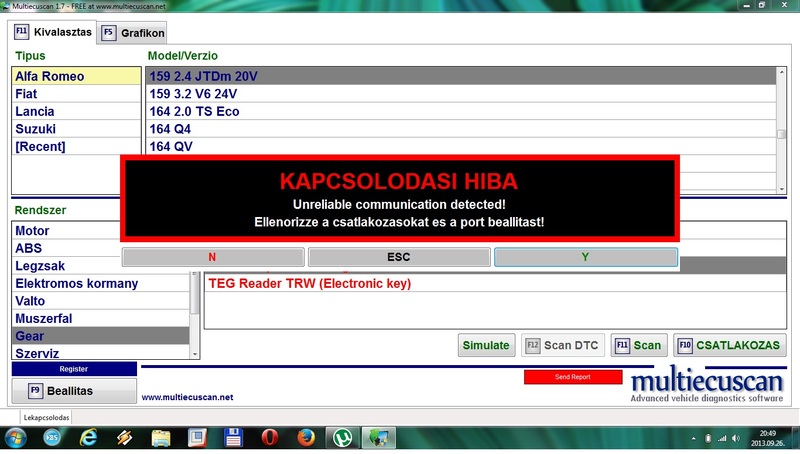
Task: Click Lekapcsolodas status bar text
Action: pyautogui.click(x=46, y=418)
